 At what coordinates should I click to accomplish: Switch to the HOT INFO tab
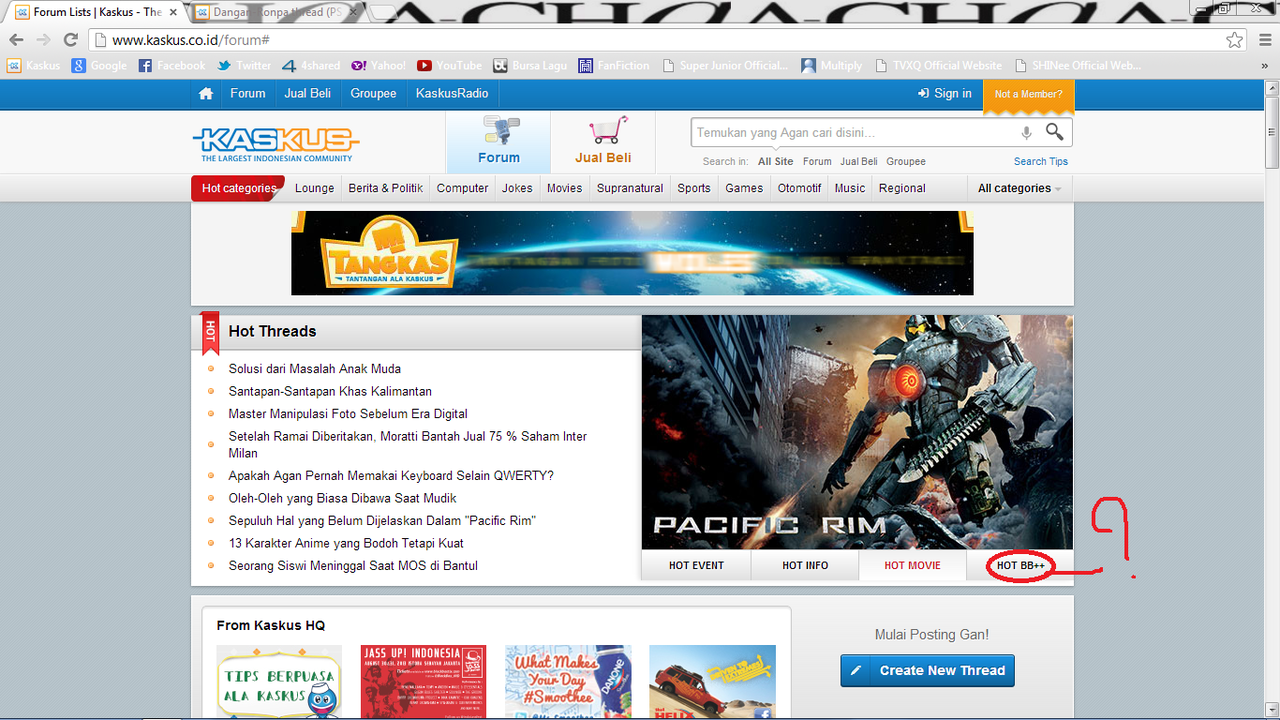(x=805, y=565)
